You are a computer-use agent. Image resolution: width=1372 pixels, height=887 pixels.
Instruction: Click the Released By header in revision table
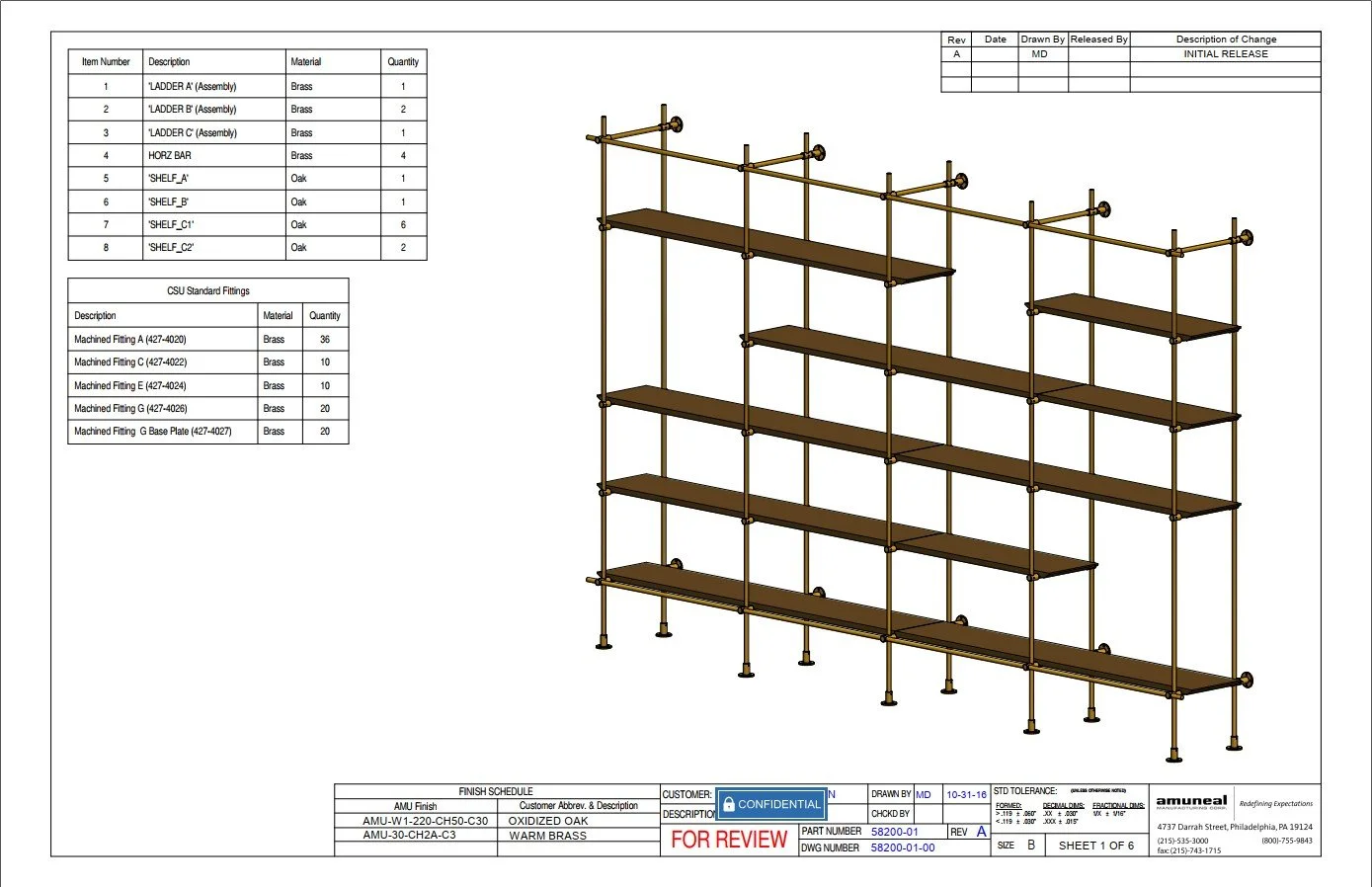click(1099, 40)
